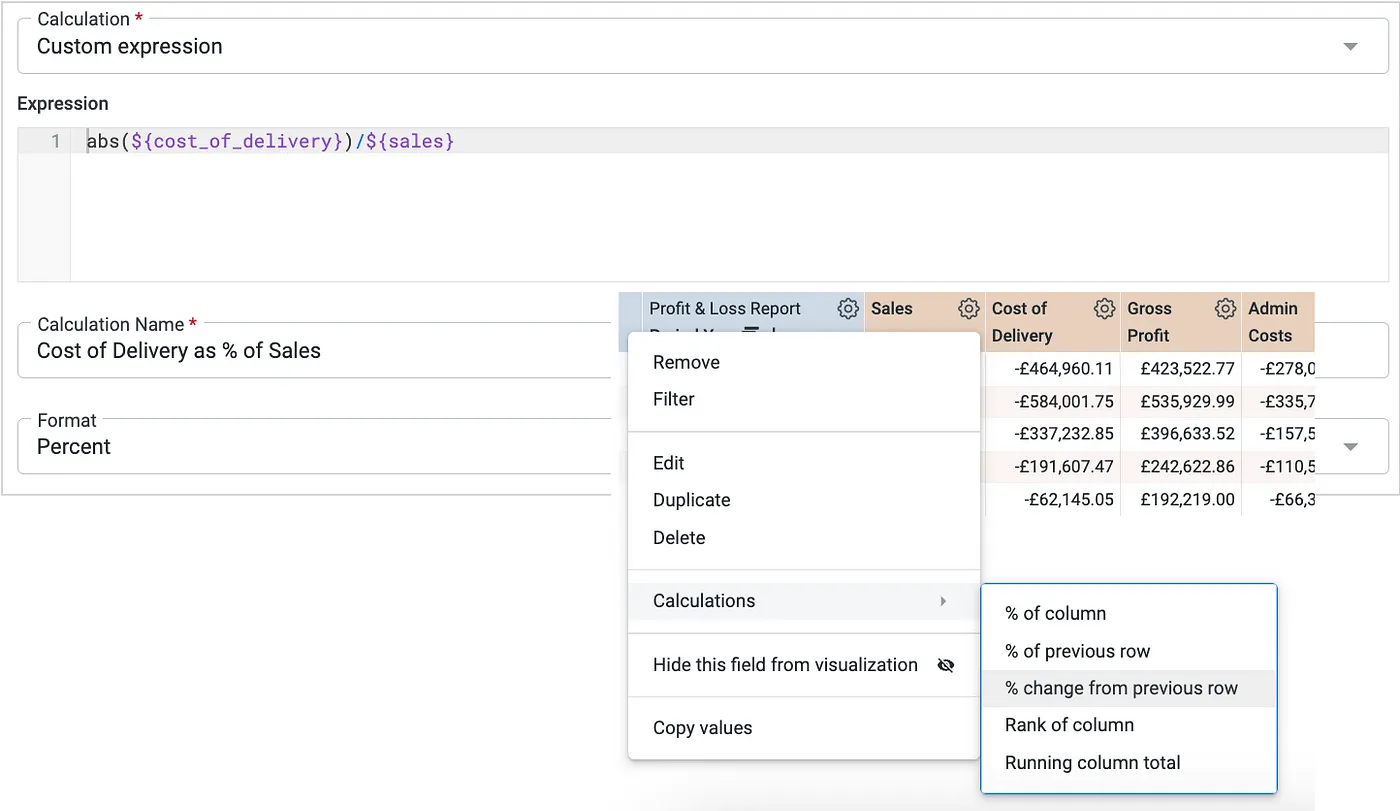Click the gear icon in Sales column
This screenshot has width=1400, height=811.
coord(967,309)
